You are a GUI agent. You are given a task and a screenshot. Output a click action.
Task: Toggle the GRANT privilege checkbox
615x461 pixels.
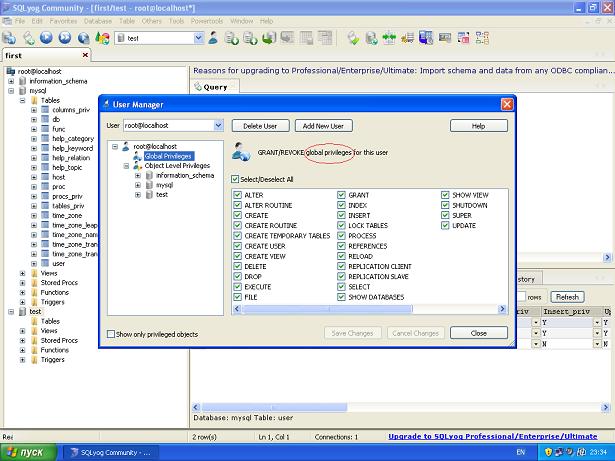341,195
